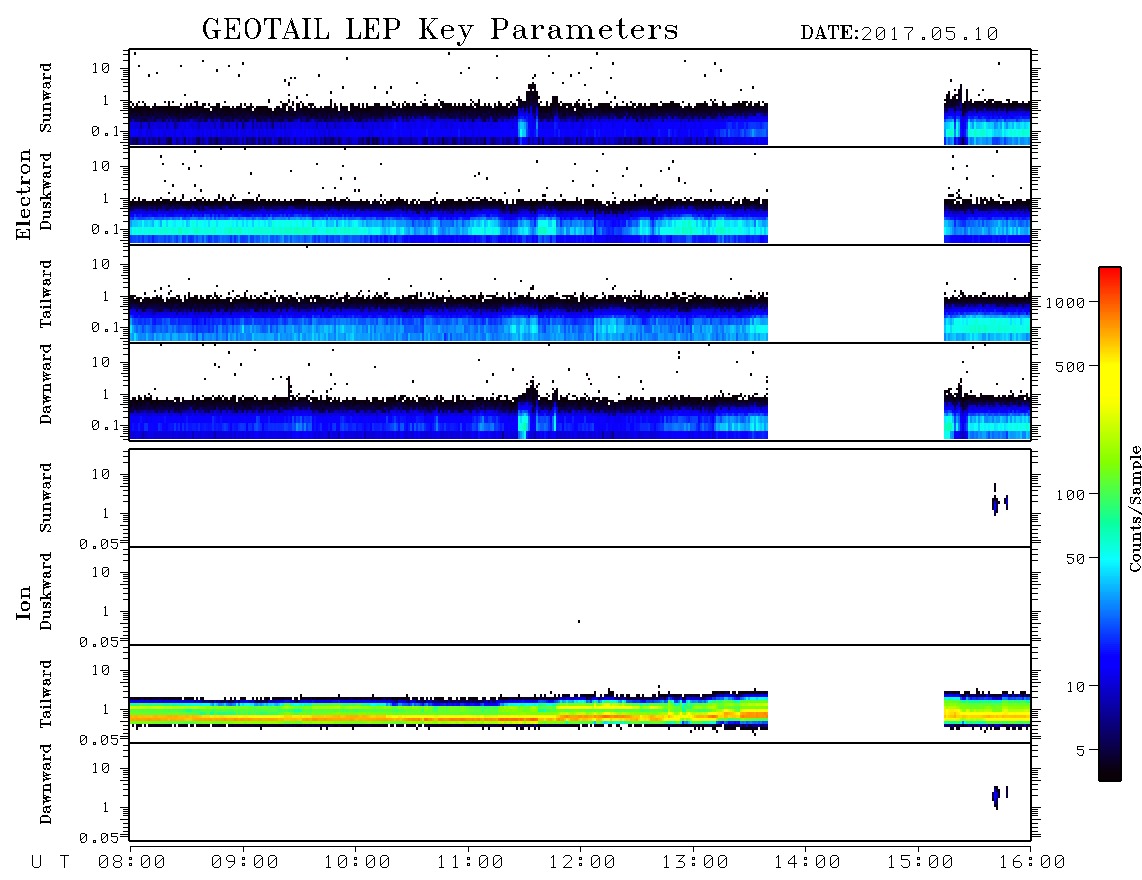Click the "Counts/Sample" colorbar label
This screenshot has width=1142, height=880.
(x=1134, y=508)
